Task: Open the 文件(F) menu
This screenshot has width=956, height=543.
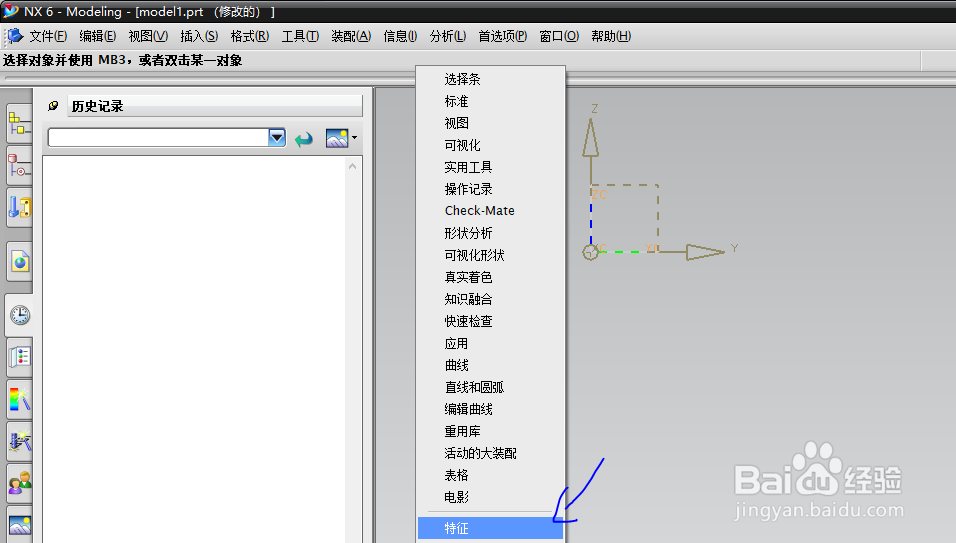Action: [48, 37]
